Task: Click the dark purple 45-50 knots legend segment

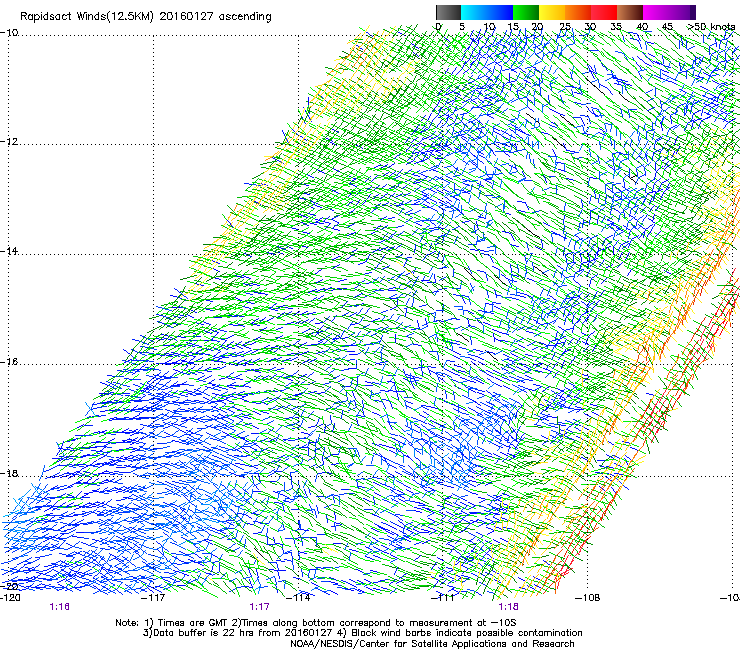Action: coord(682,12)
